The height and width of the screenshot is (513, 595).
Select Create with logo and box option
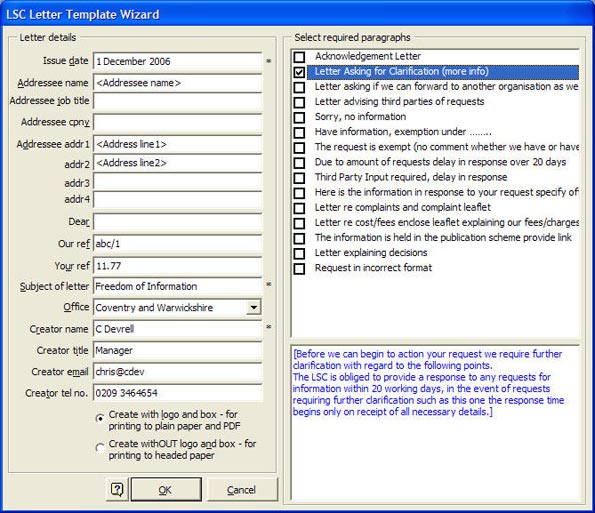click(100, 419)
